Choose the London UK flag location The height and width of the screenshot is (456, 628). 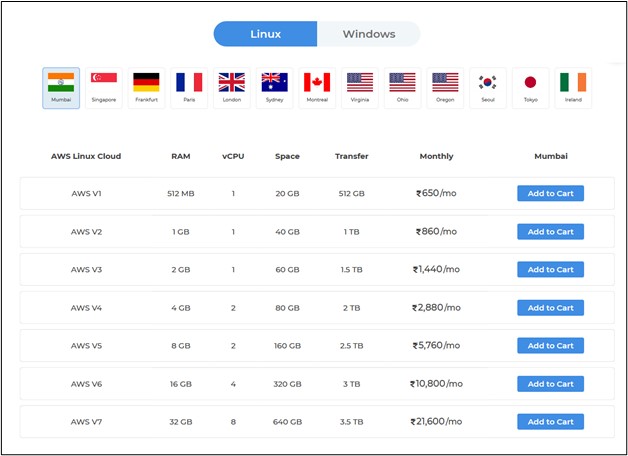(231, 88)
